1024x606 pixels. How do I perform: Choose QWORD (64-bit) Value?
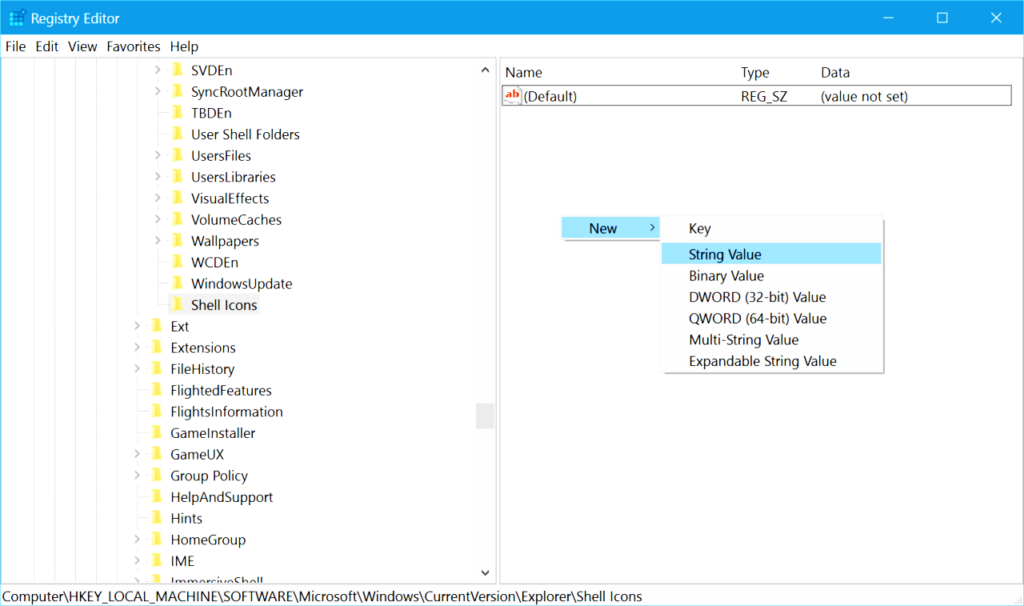click(771, 318)
